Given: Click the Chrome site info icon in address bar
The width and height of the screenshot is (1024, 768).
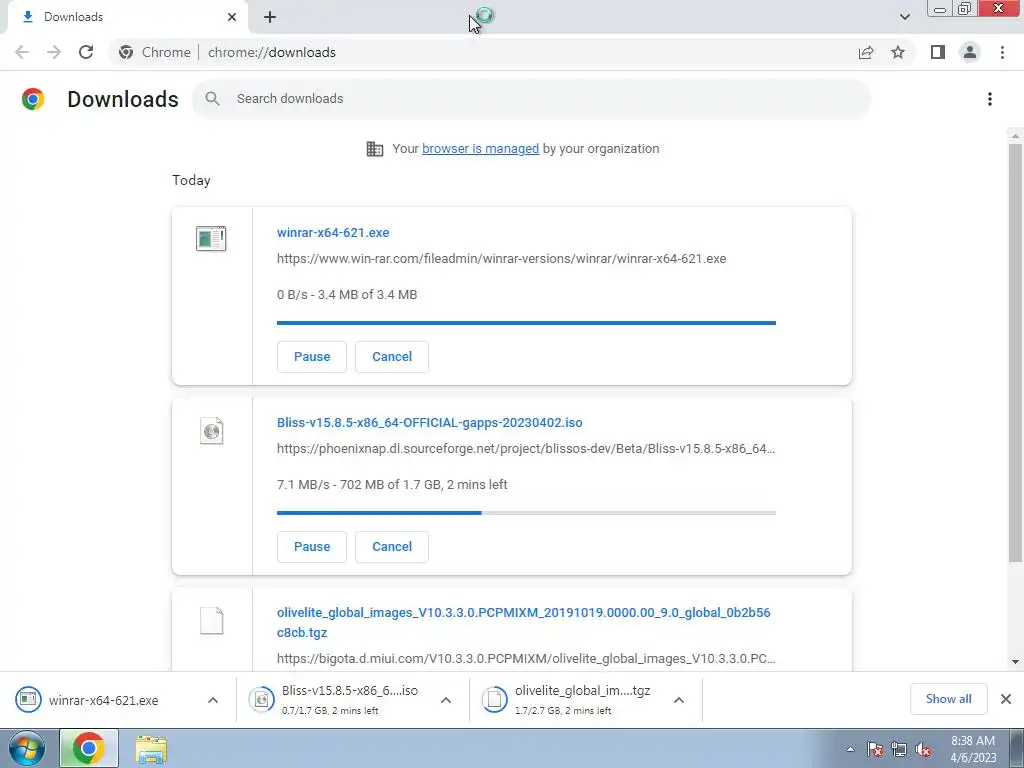Looking at the screenshot, I should (126, 52).
